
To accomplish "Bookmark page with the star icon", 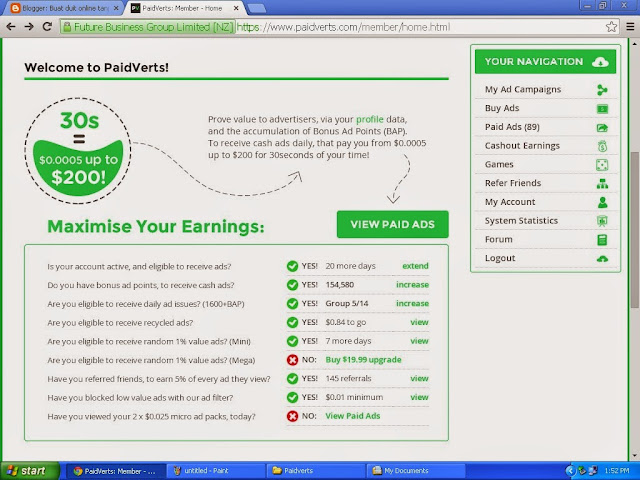I will (611, 27).
